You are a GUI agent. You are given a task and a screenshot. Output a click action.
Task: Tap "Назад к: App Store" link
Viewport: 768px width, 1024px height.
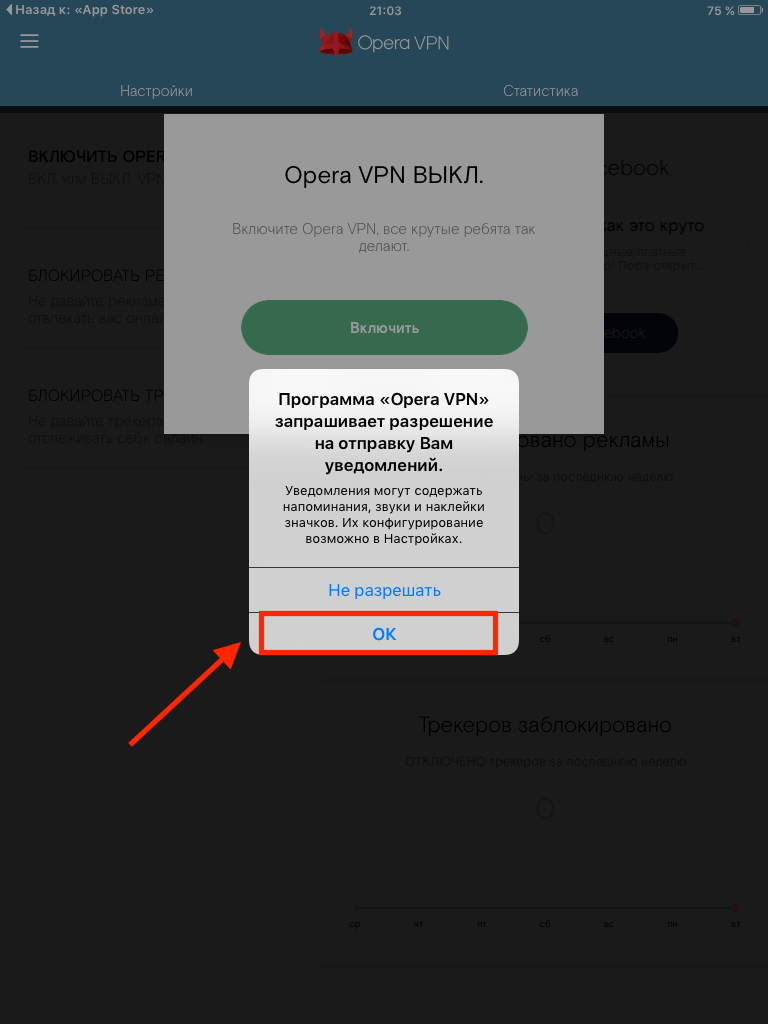tap(80, 10)
